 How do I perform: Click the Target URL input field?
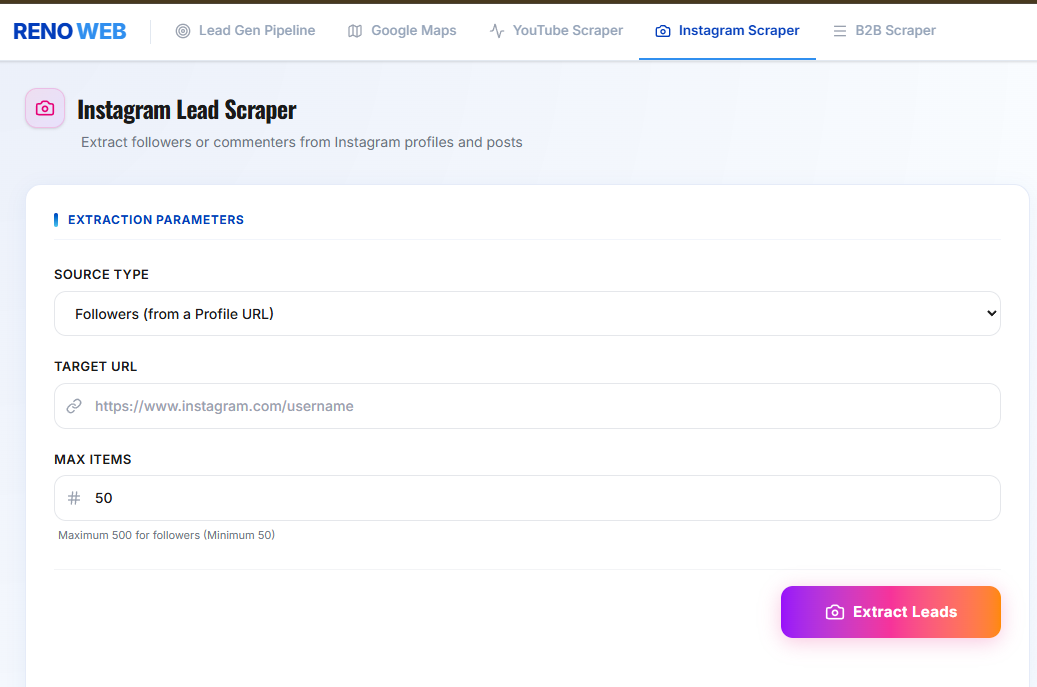[x=527, y=406]
